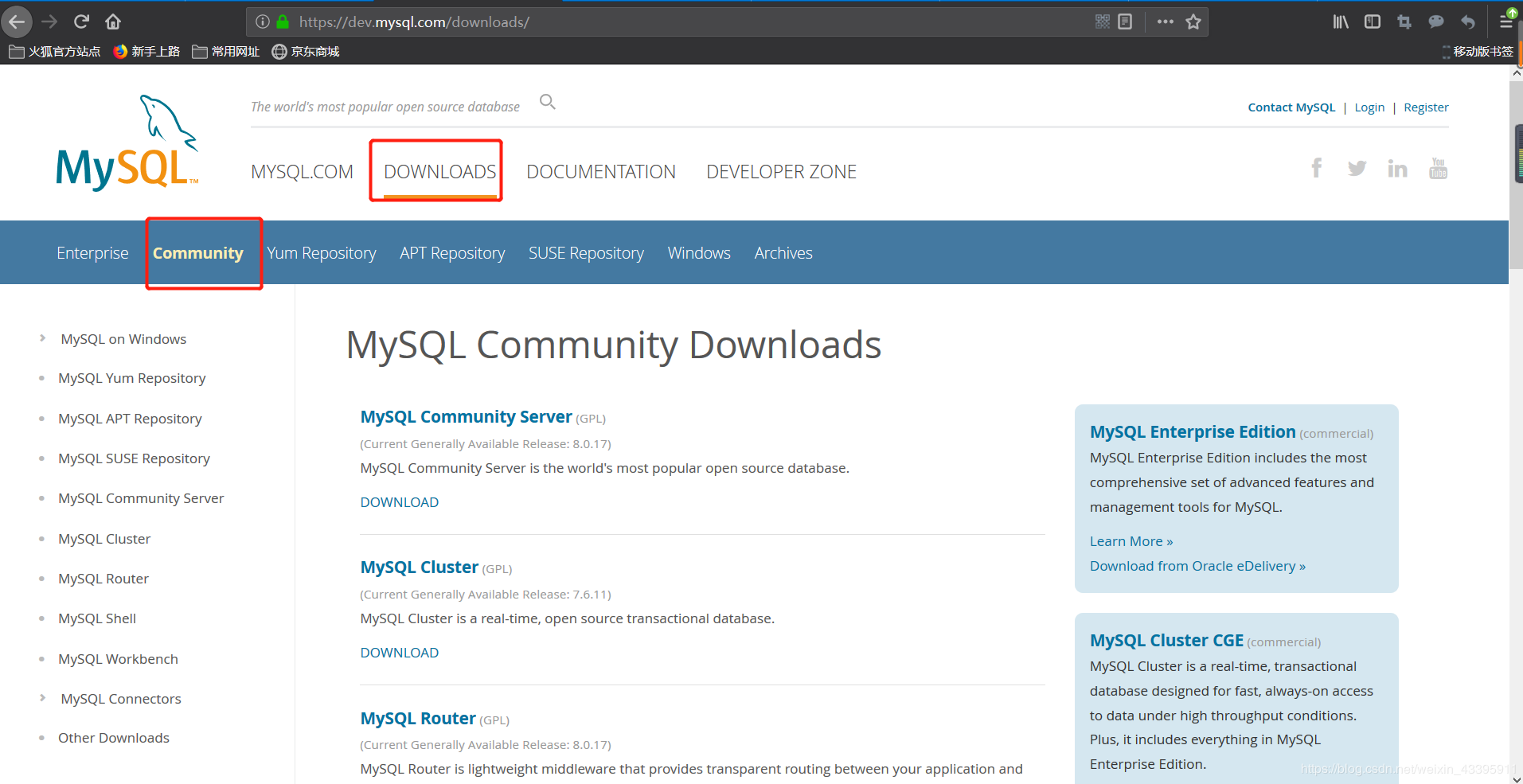1523x784 pixels.
Task: Open the Firefox hamburger menu
Action: [x=1505, y=21]
